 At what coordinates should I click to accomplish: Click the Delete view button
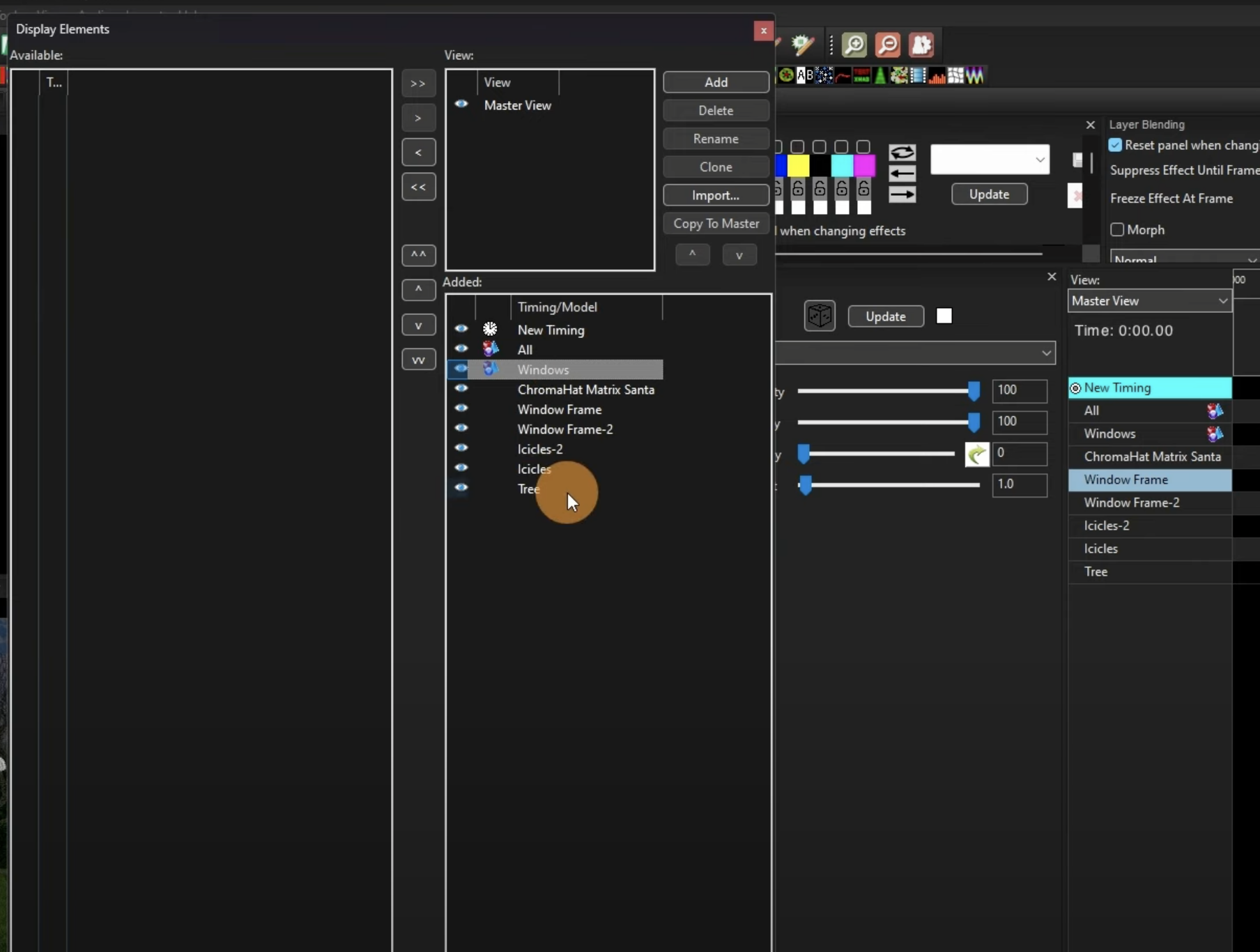[716, 111]
